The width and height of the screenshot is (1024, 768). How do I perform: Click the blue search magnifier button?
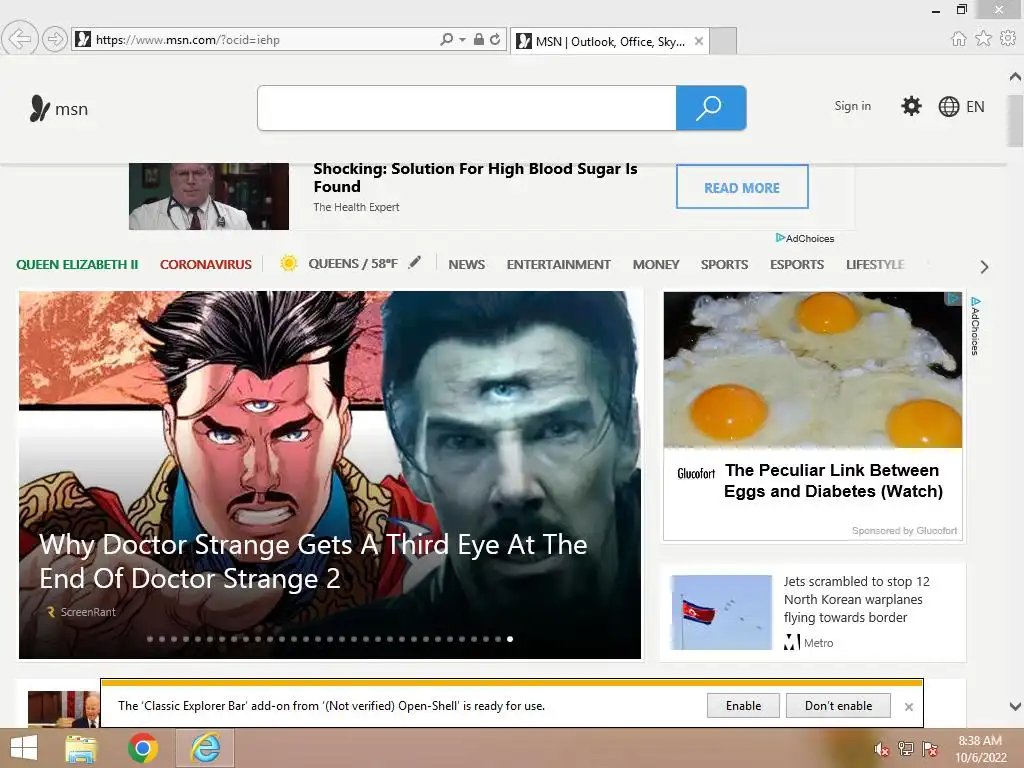711,108
